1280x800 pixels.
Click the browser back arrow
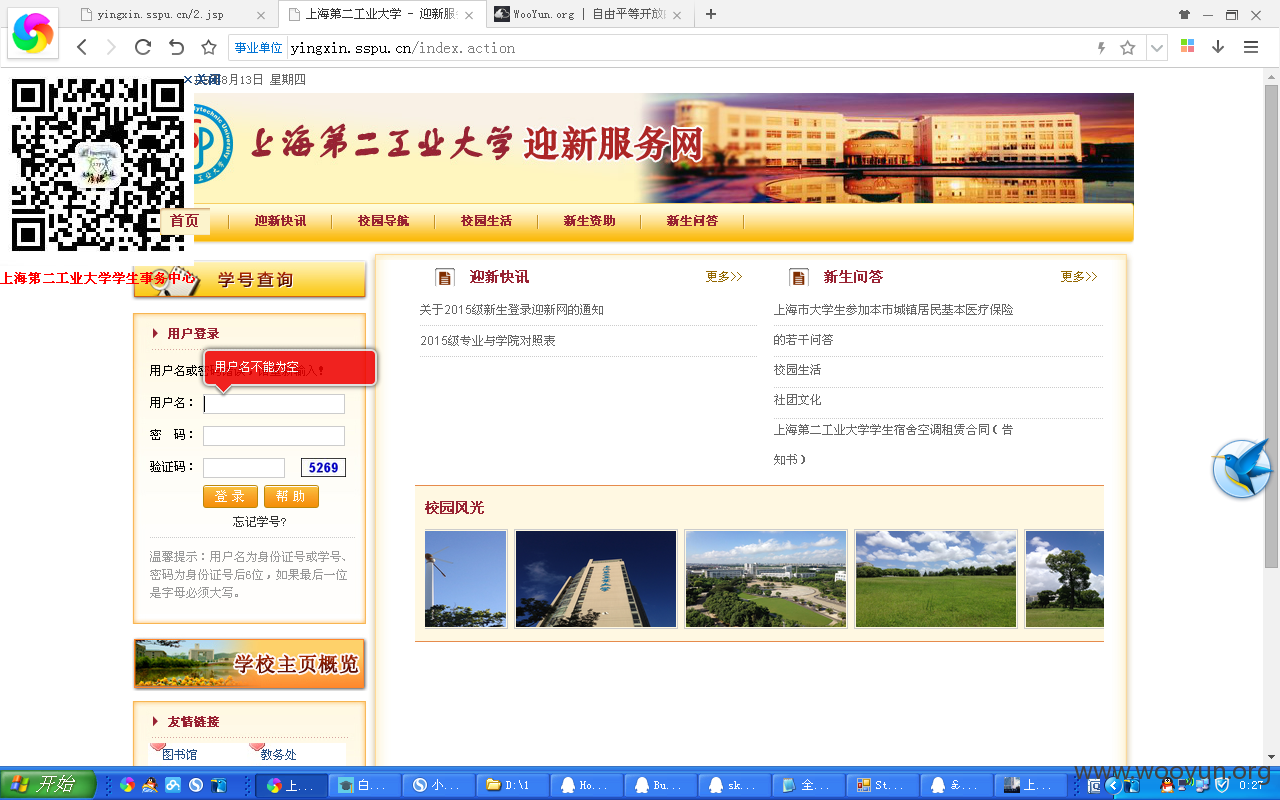(82, 47)
